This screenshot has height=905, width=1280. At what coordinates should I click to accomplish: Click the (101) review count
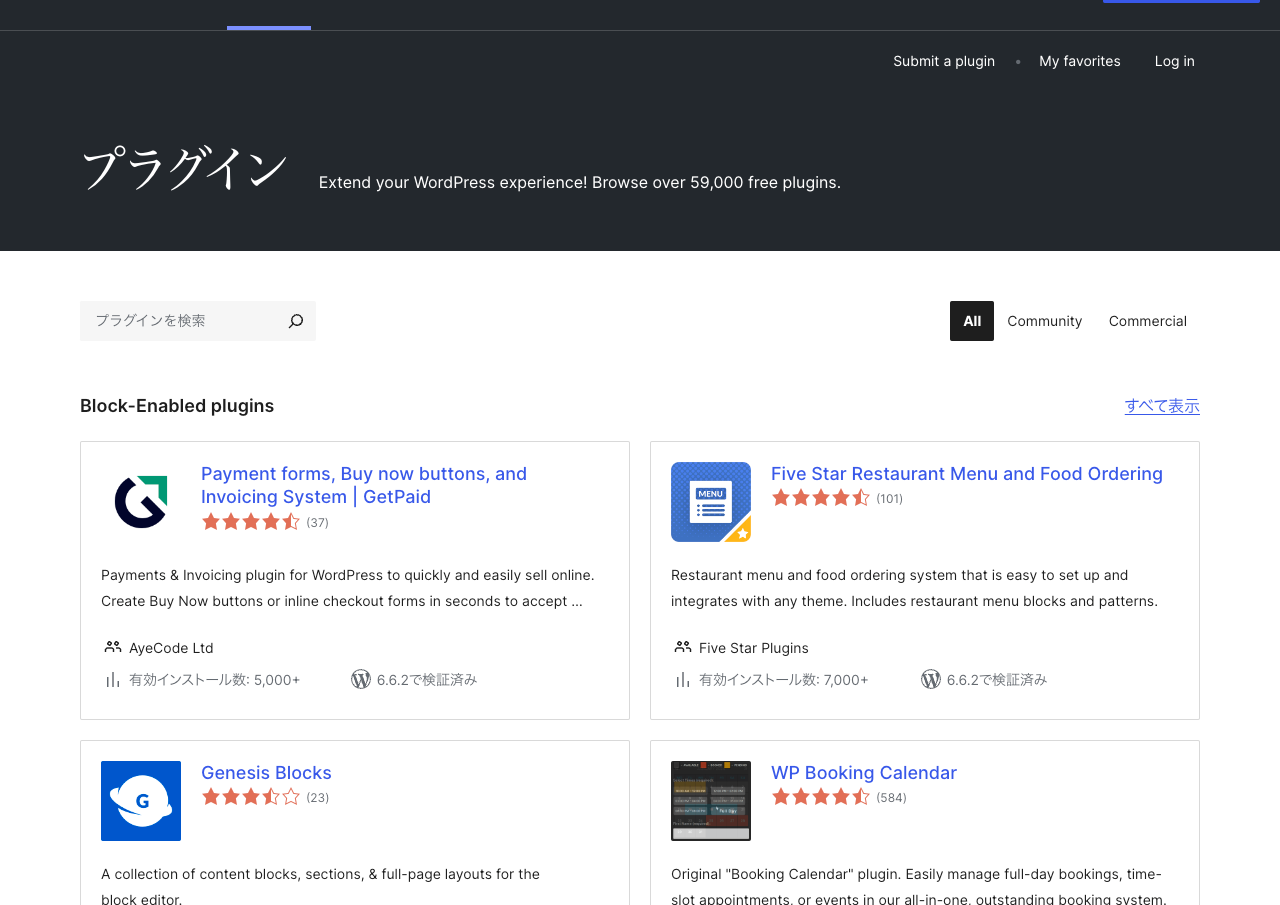click(x=889, y=498)
